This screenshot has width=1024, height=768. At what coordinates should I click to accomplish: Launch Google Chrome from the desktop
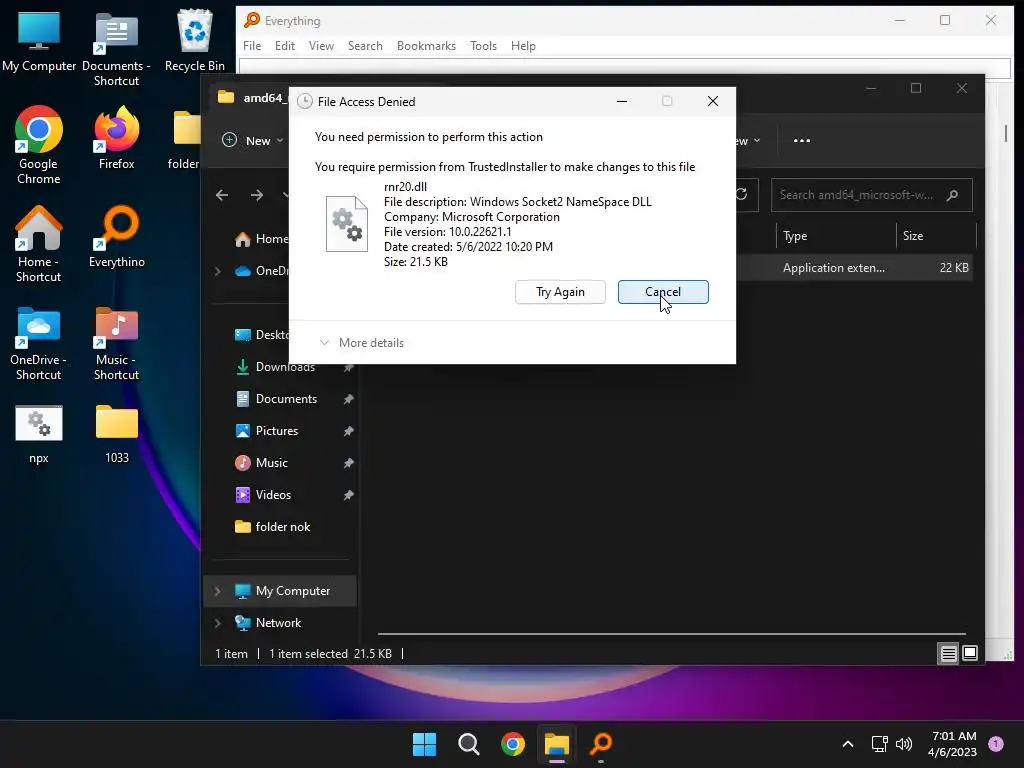[x=39, y=145]
